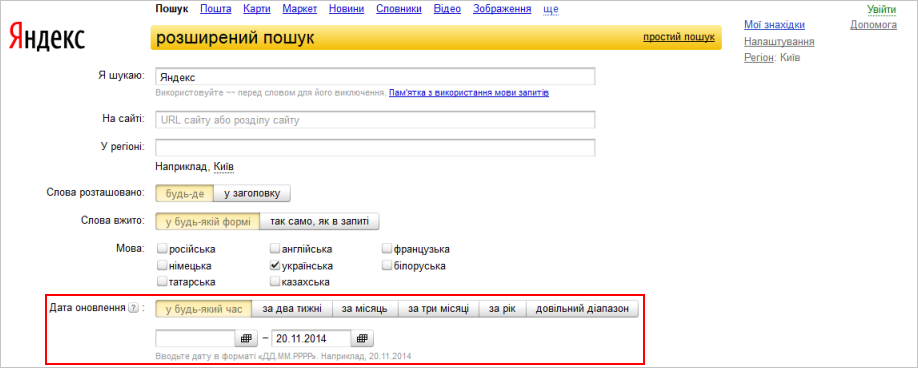Select у будь-який час date option
Screen dimensions: 918x368
(204, 309)
